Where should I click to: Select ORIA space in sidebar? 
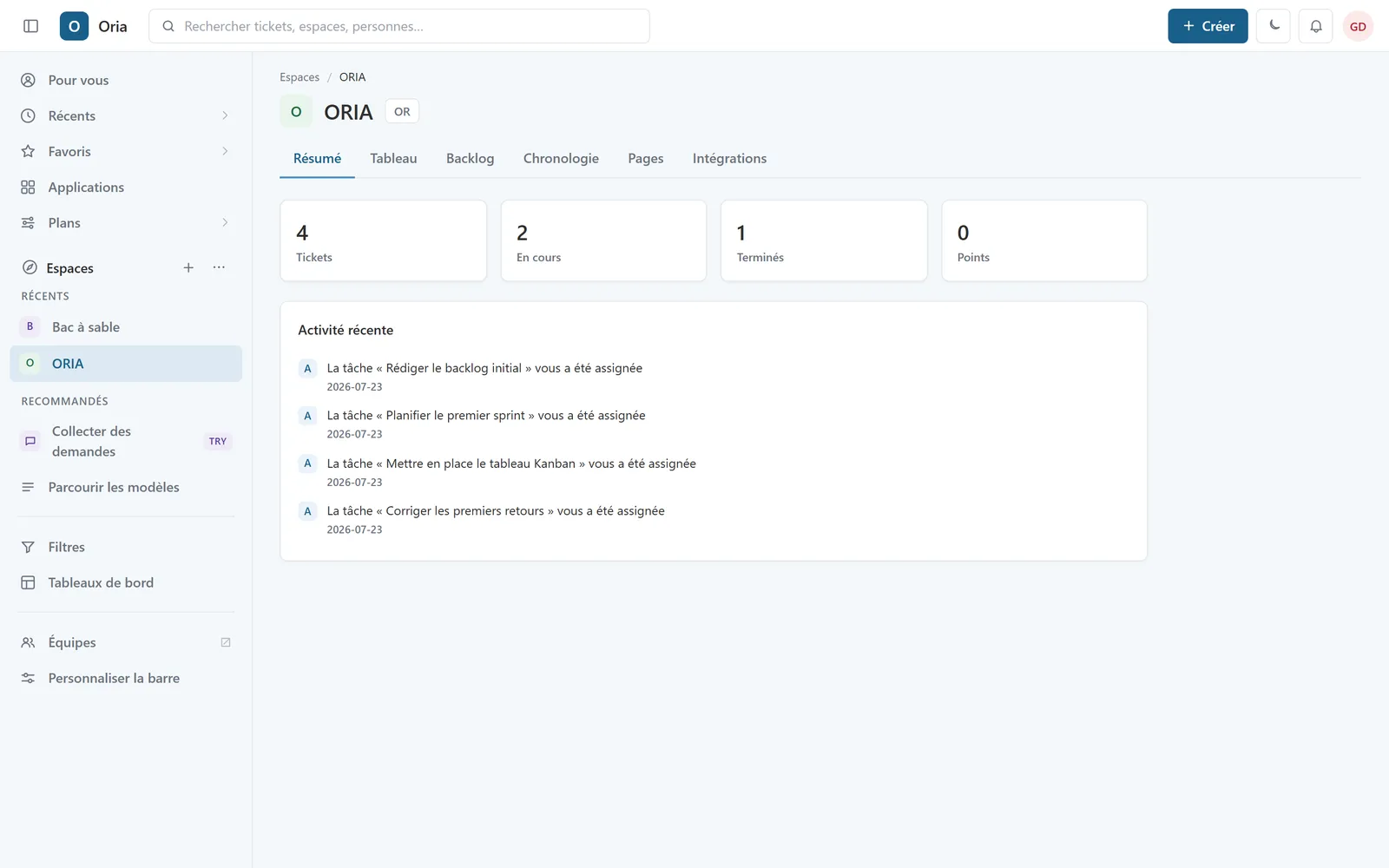[126, 364]
